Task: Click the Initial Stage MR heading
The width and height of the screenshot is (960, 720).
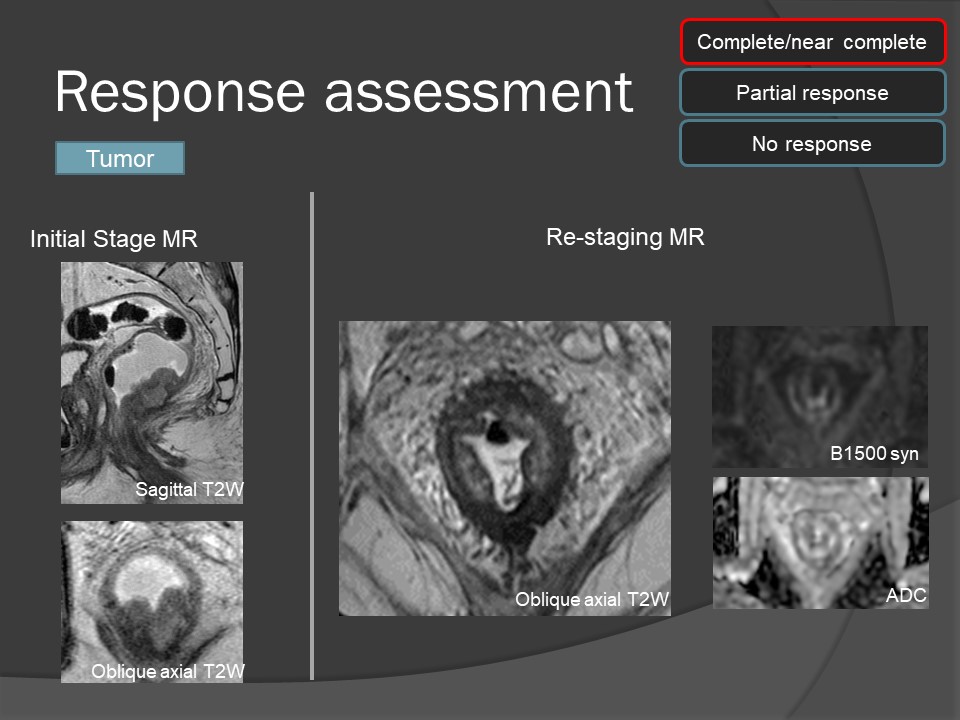Action: (114, 239)
